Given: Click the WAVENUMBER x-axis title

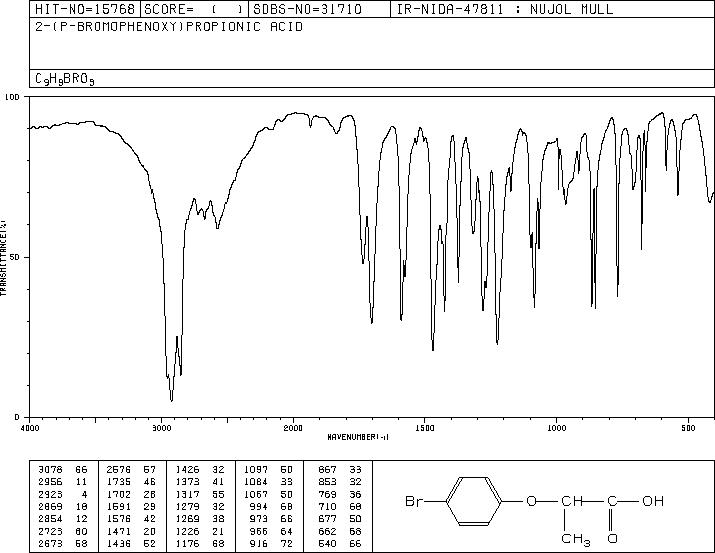Looking at the screenshot, I should coord(358,437).
